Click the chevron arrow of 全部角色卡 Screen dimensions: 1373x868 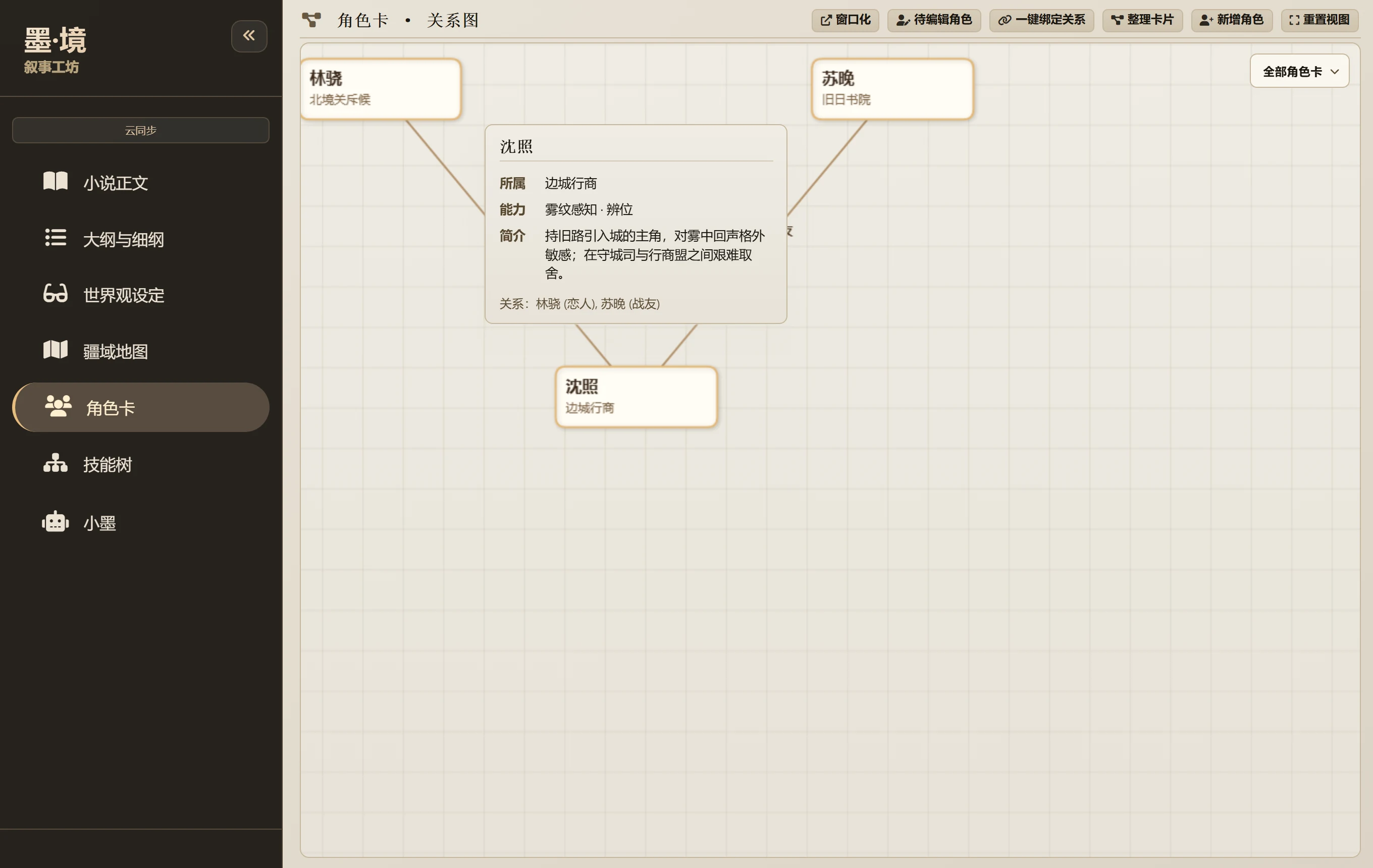coord(1335,72)
